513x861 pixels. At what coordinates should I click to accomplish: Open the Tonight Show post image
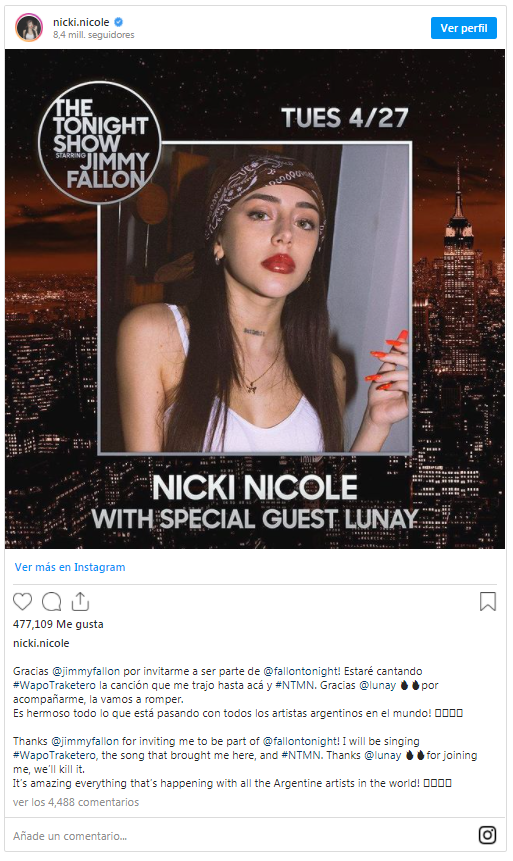pyautogui.click(x=255, y=299)
